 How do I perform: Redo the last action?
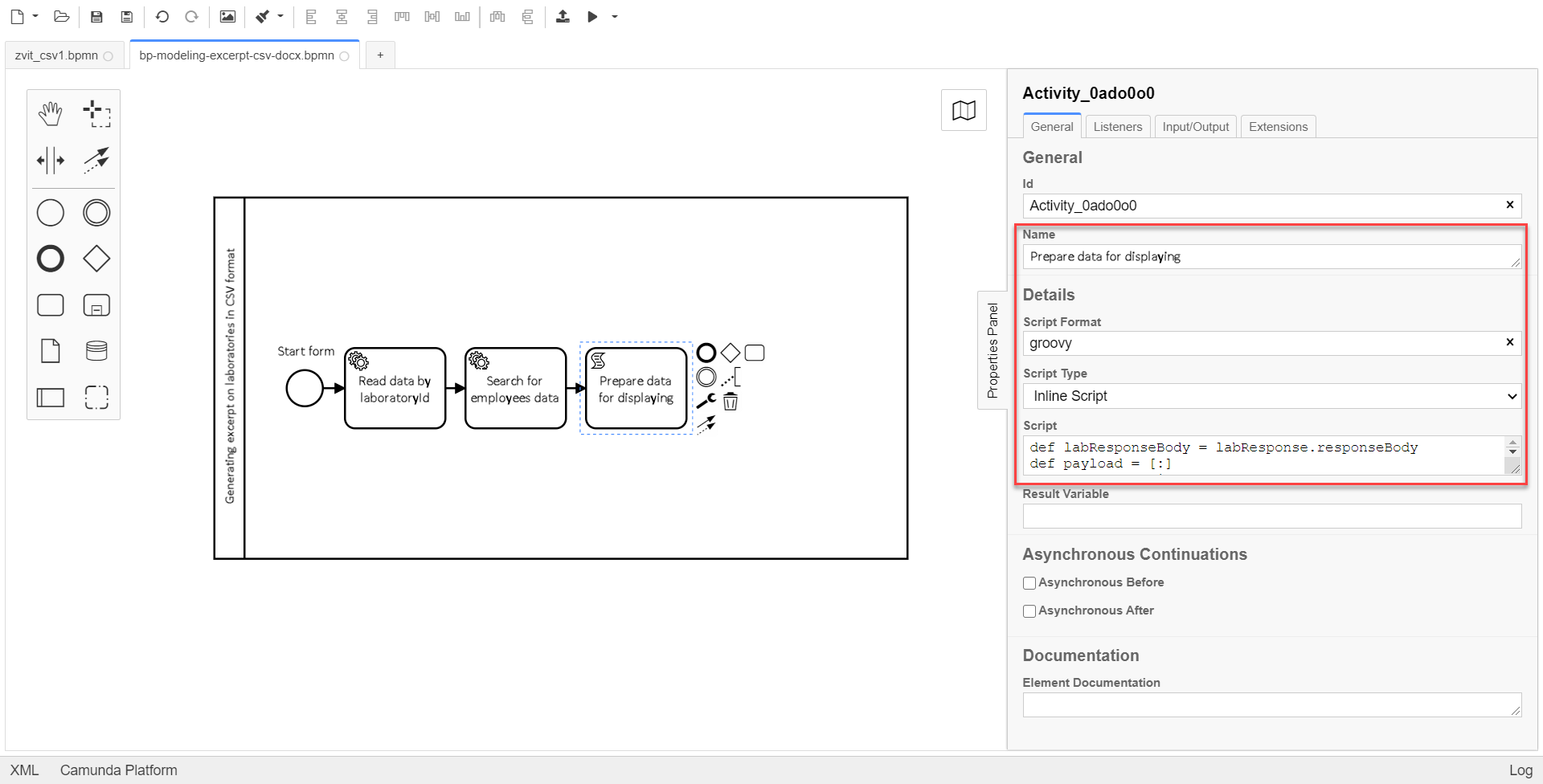(x=191, y=16)
